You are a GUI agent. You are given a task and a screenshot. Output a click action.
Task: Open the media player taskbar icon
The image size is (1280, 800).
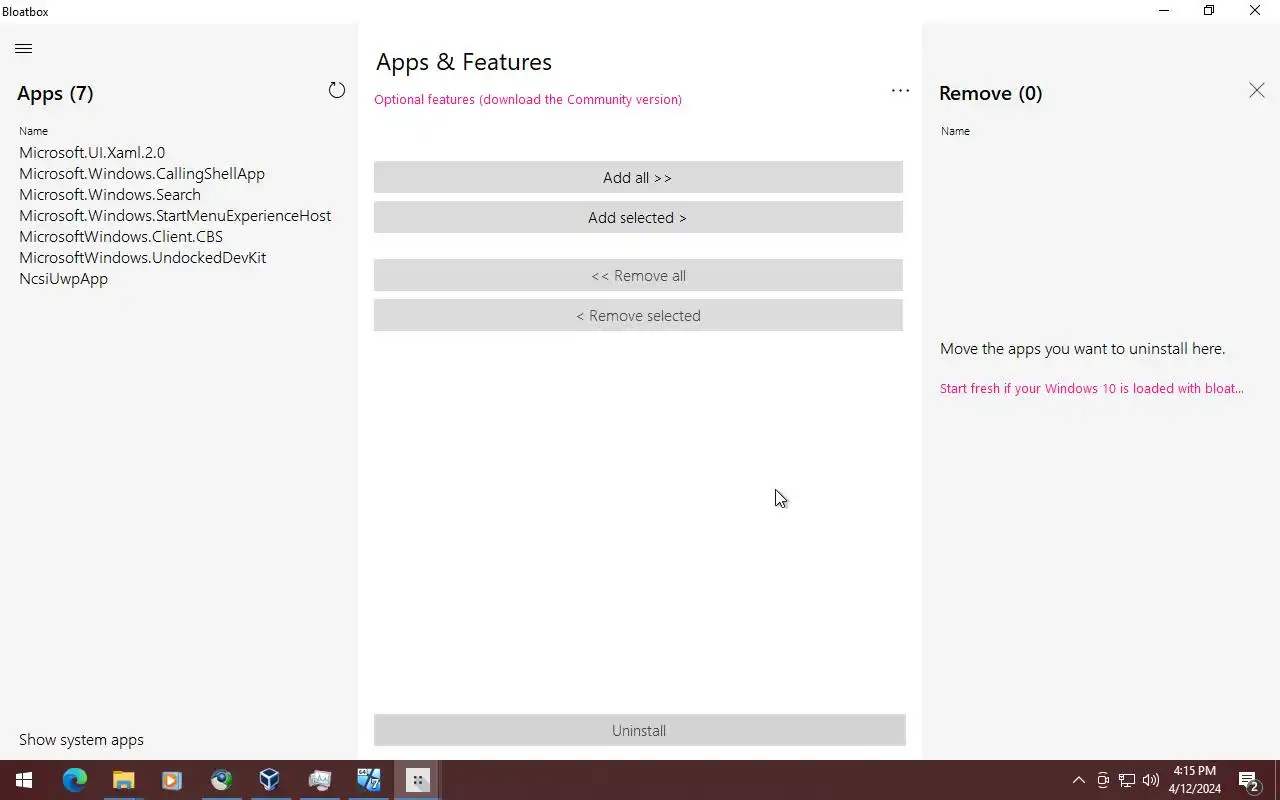(171, 780)
